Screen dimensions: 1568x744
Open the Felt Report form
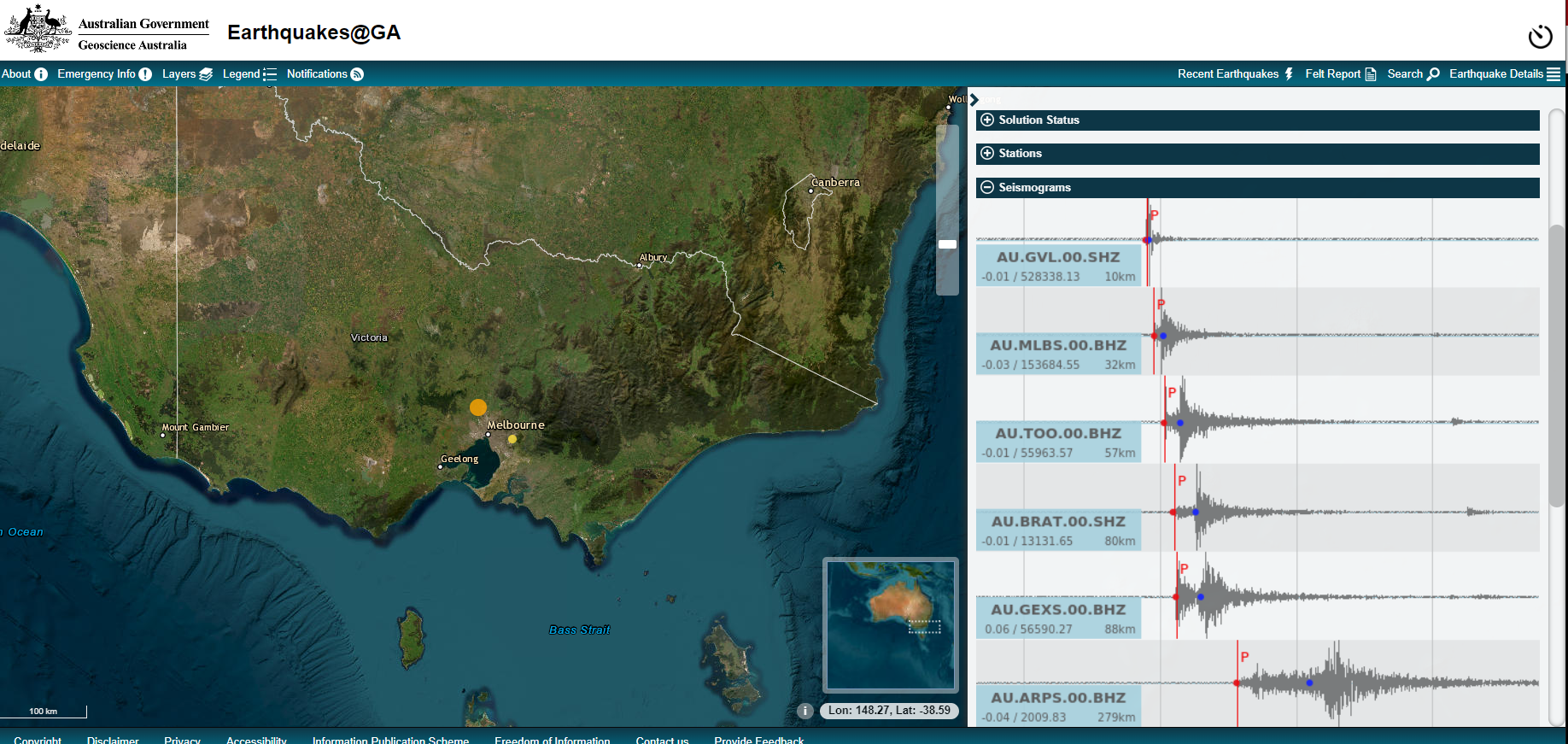coord(1340,74)
